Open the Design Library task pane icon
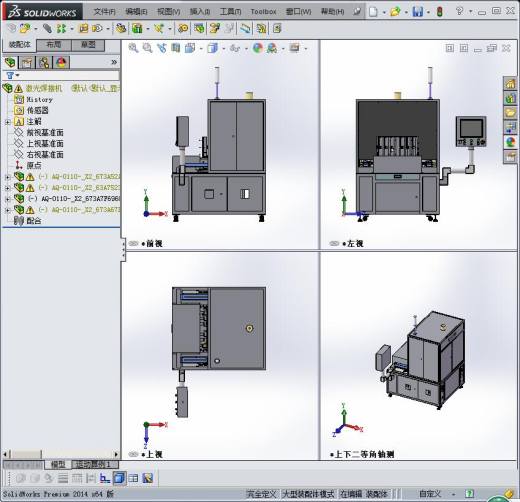The width and height of the screenshot is (520, 502). tap(510, 98)
